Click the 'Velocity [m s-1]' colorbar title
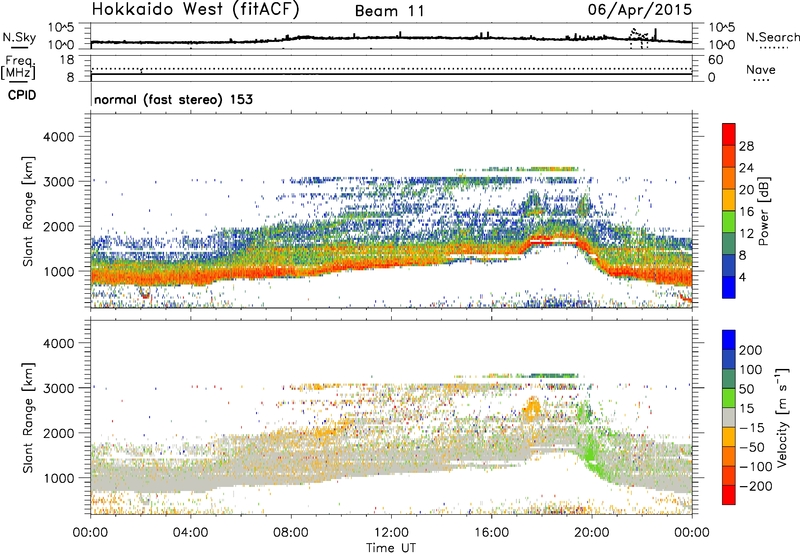Viewport: 800px width, 554px height. click(x=782, y=417)
